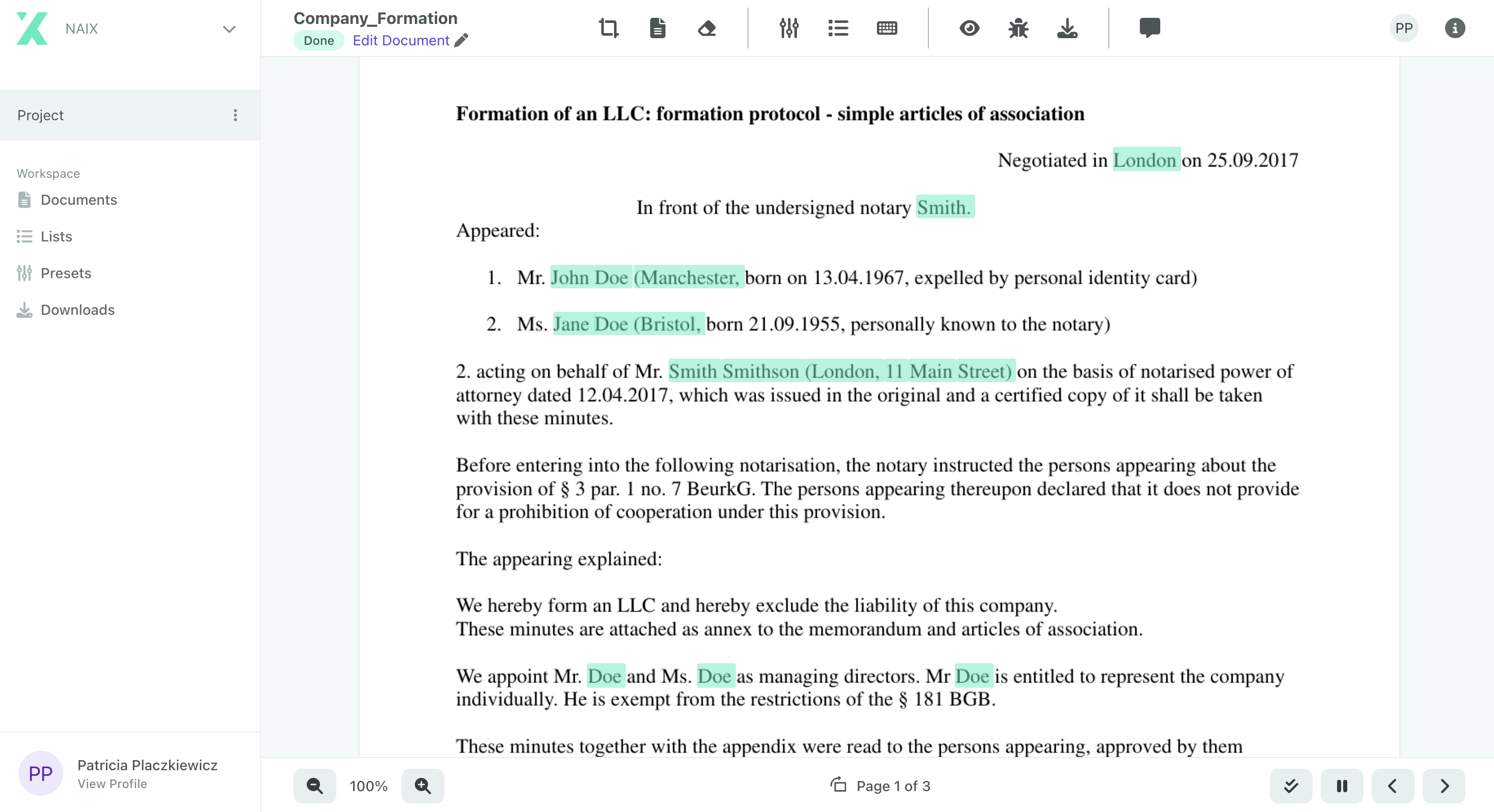Expand the NAIX workspace dropdown
Viewport: 1494px width, 812px height.
click(229, 29)
